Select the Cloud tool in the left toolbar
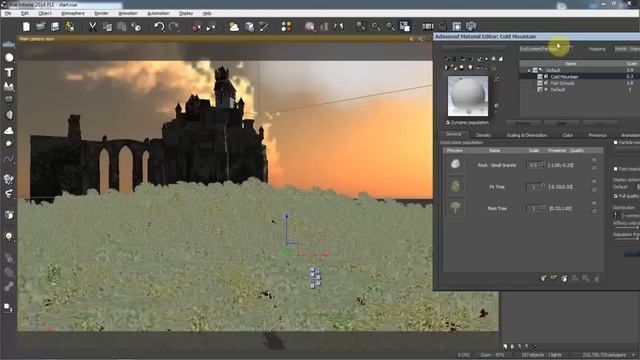 coord(9,131)
